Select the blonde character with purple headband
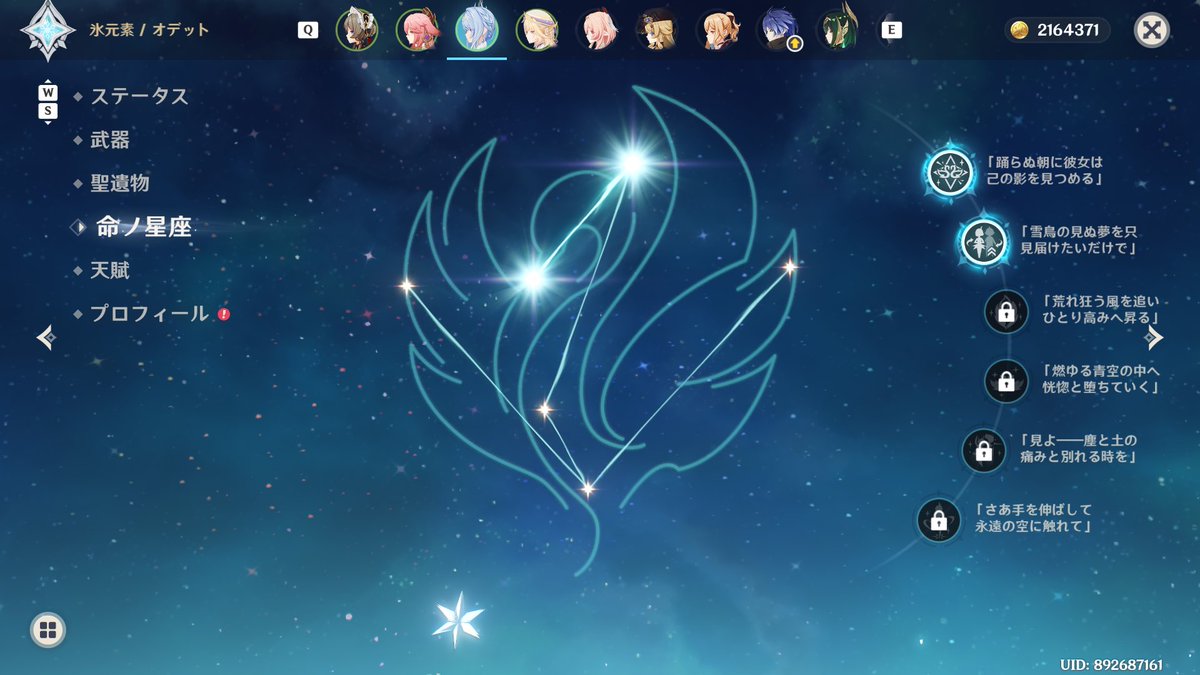 click(537, 30)
